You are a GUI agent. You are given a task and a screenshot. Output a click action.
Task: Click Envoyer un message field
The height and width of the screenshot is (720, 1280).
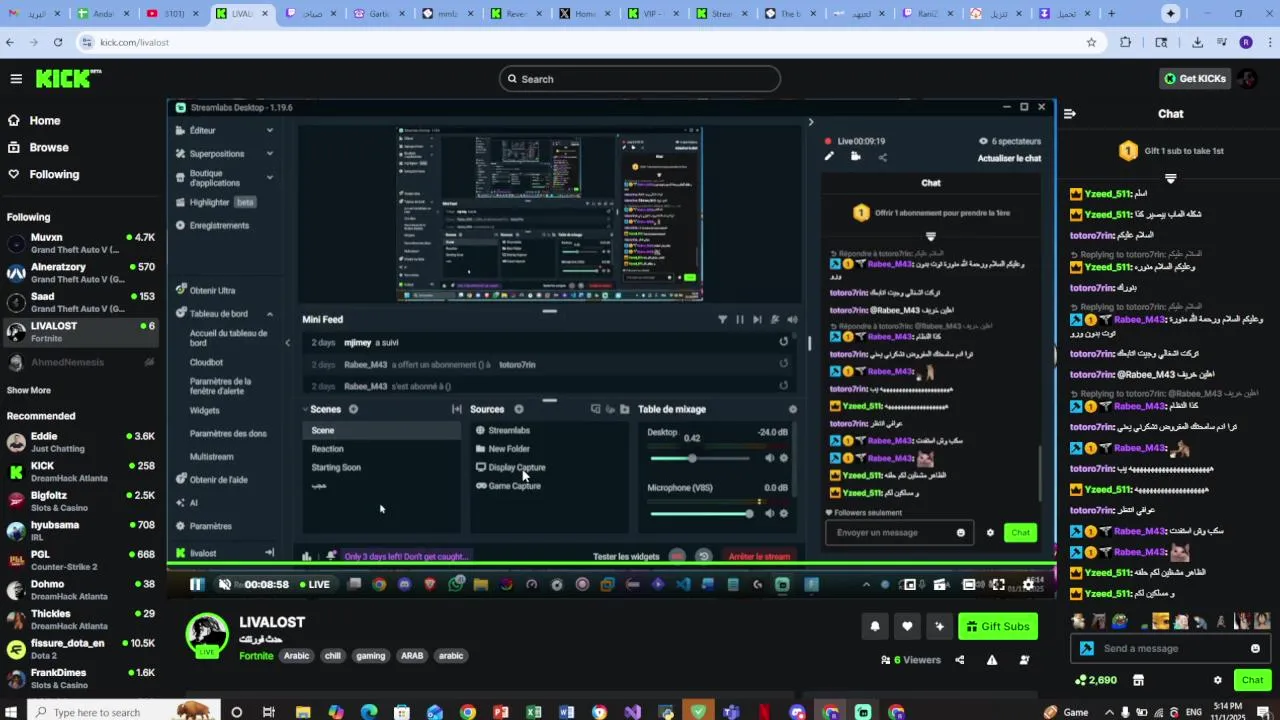click(x=897, y=532)
